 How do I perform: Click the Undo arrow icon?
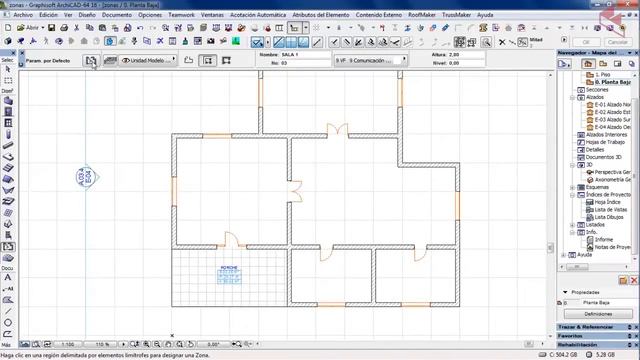pyautogui.click(x=140, y=28)
